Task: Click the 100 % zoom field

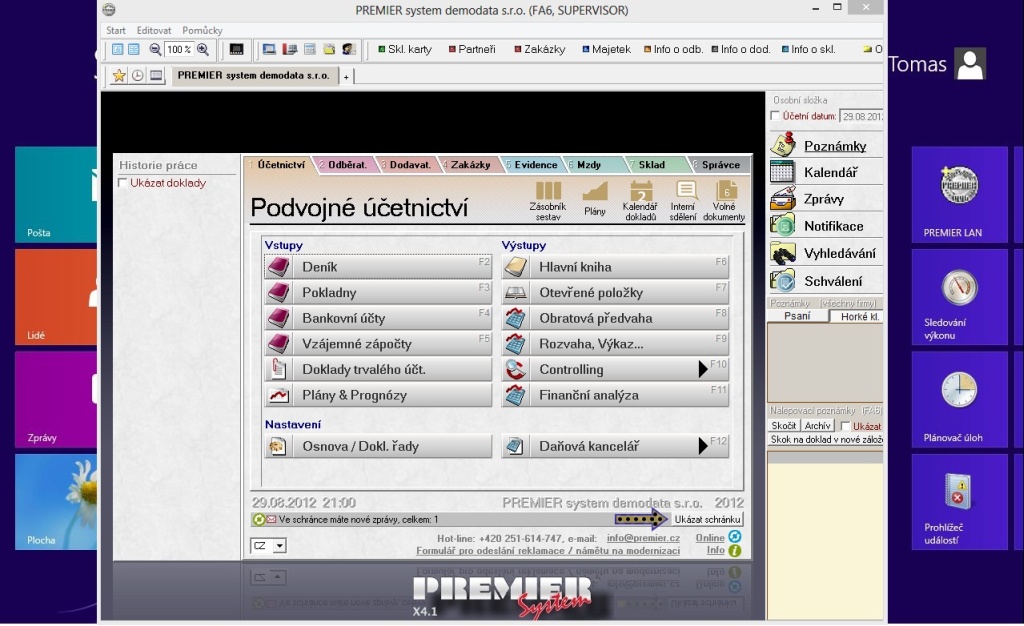Action: (179, 49)
